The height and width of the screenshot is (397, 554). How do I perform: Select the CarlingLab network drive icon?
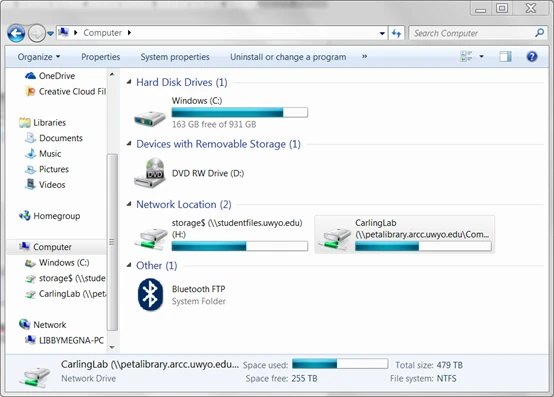334,239
